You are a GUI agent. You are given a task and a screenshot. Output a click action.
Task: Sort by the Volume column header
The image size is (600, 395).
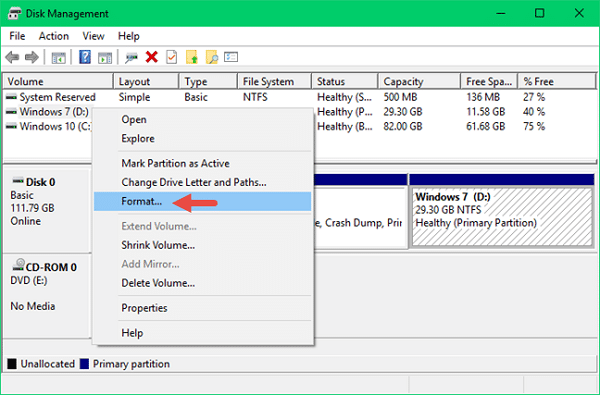coord(58,82)
